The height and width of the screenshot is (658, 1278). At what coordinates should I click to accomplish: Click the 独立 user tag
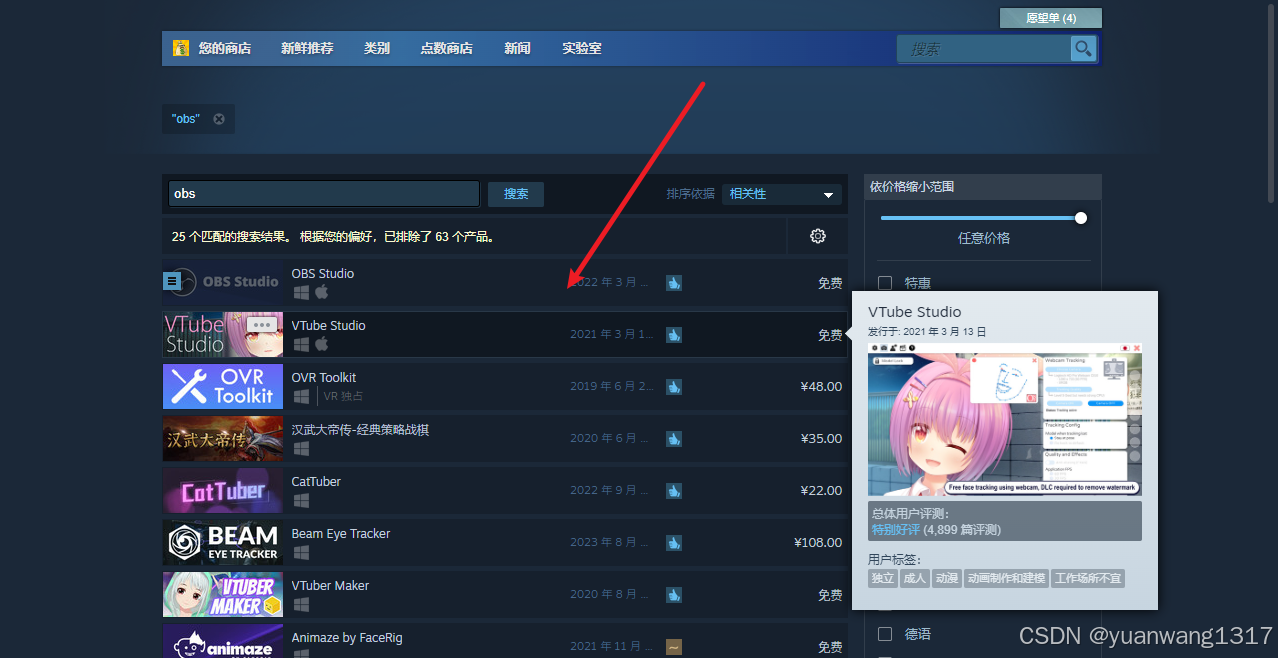pos(883,578)
